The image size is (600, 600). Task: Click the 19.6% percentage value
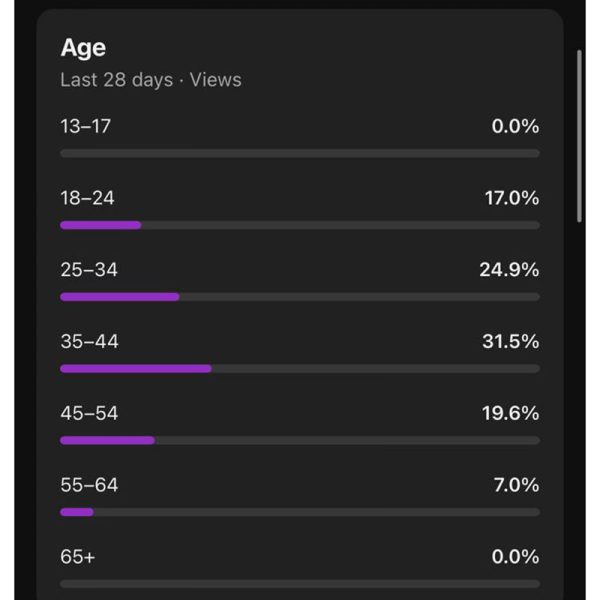[x=510, y=413]
